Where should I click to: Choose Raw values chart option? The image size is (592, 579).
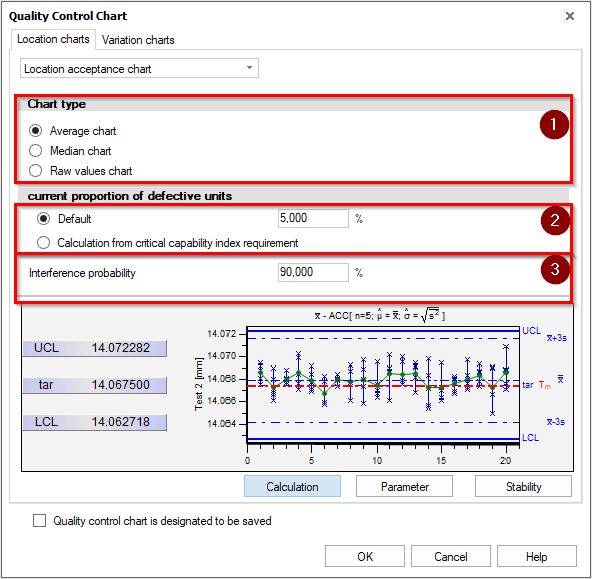[35, 171]
